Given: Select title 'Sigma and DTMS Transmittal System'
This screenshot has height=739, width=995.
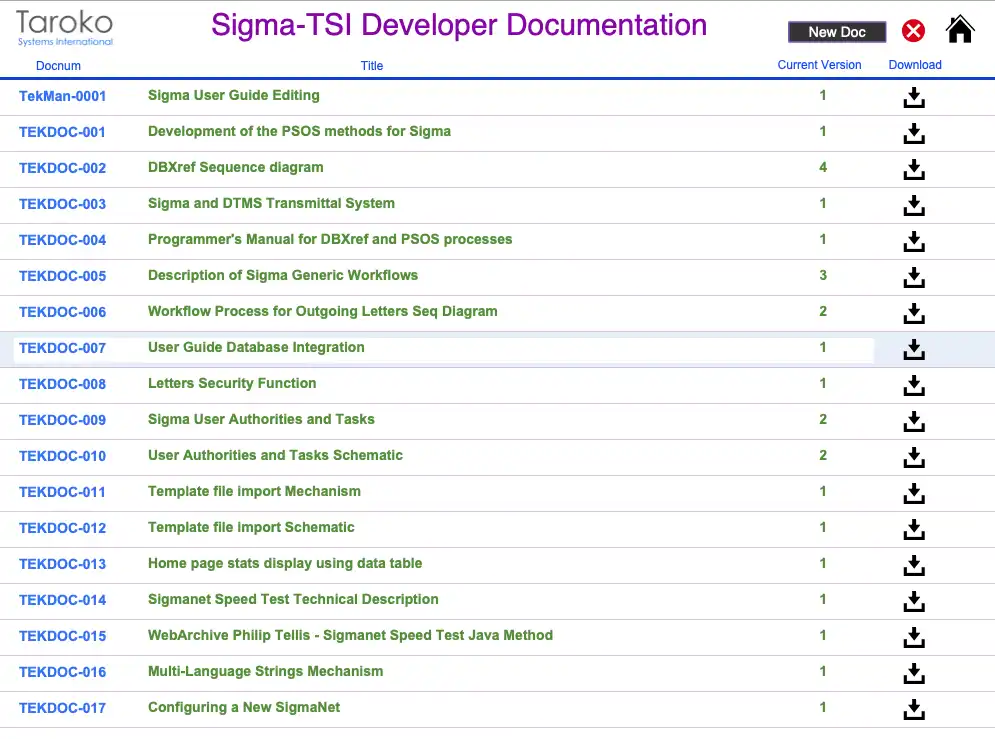Looking at the screenshot, I should point(271,204).
